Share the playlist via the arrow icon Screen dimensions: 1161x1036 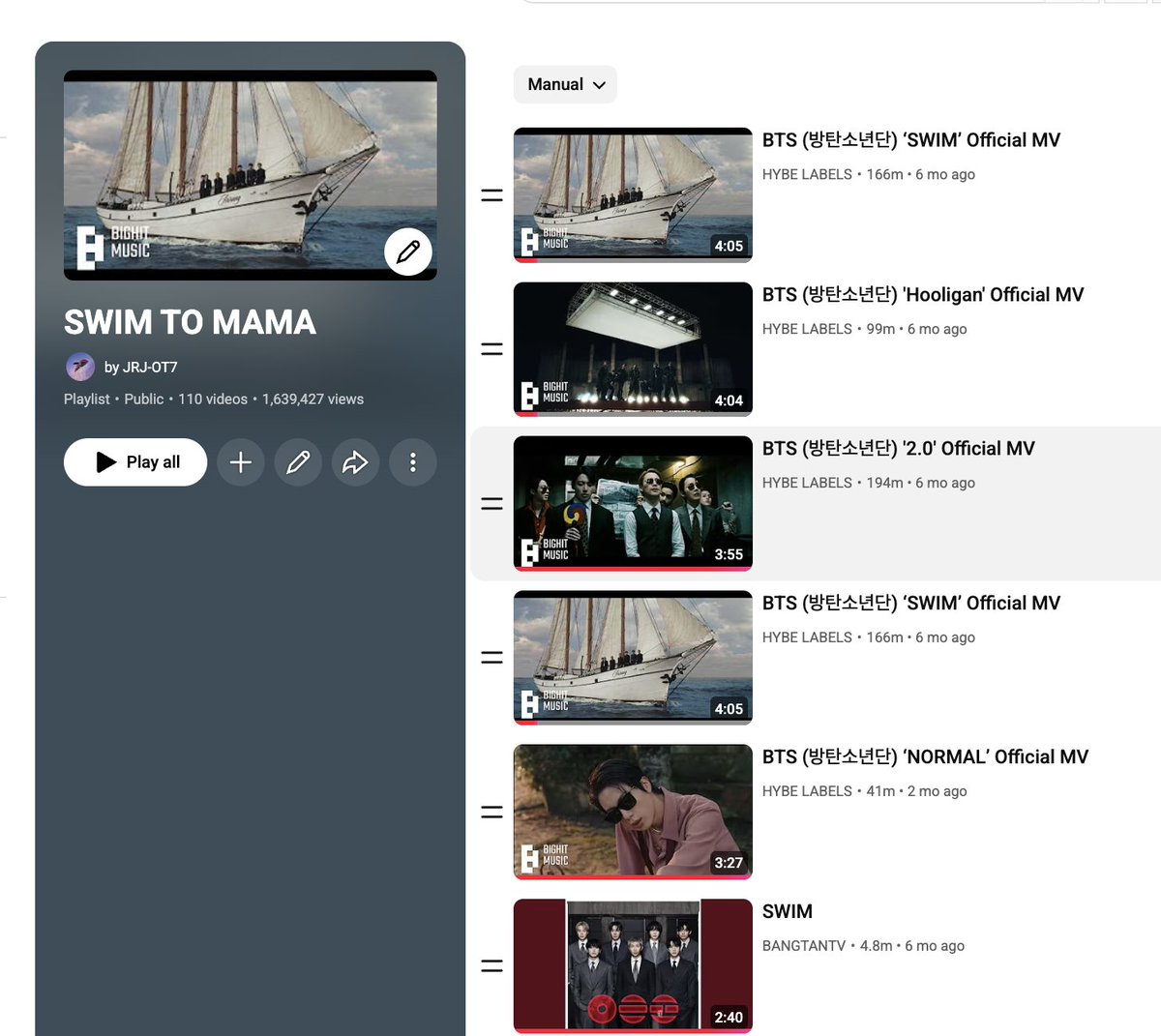(355, 462)
